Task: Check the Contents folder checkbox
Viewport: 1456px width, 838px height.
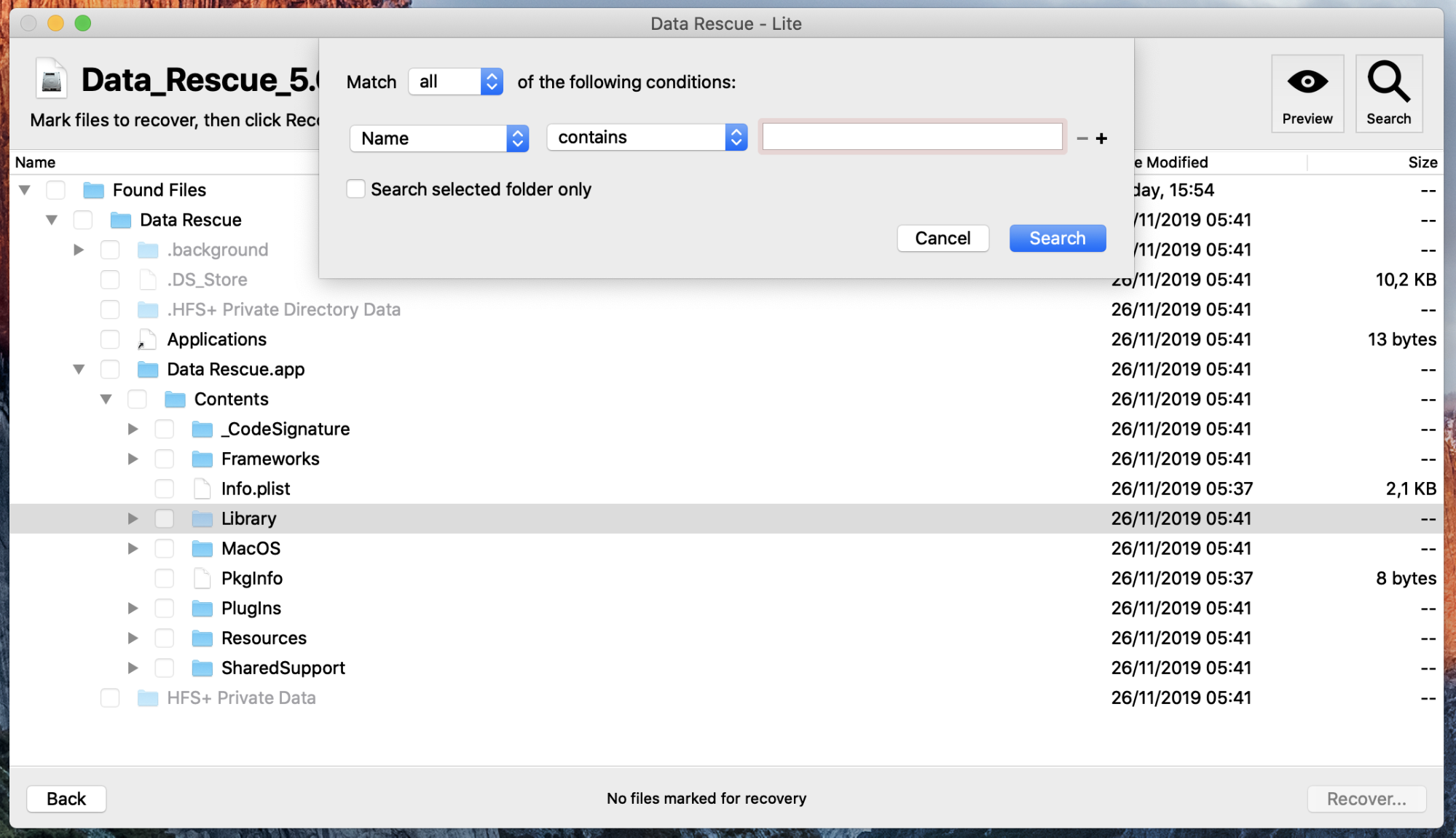Action: coord(137,399)
